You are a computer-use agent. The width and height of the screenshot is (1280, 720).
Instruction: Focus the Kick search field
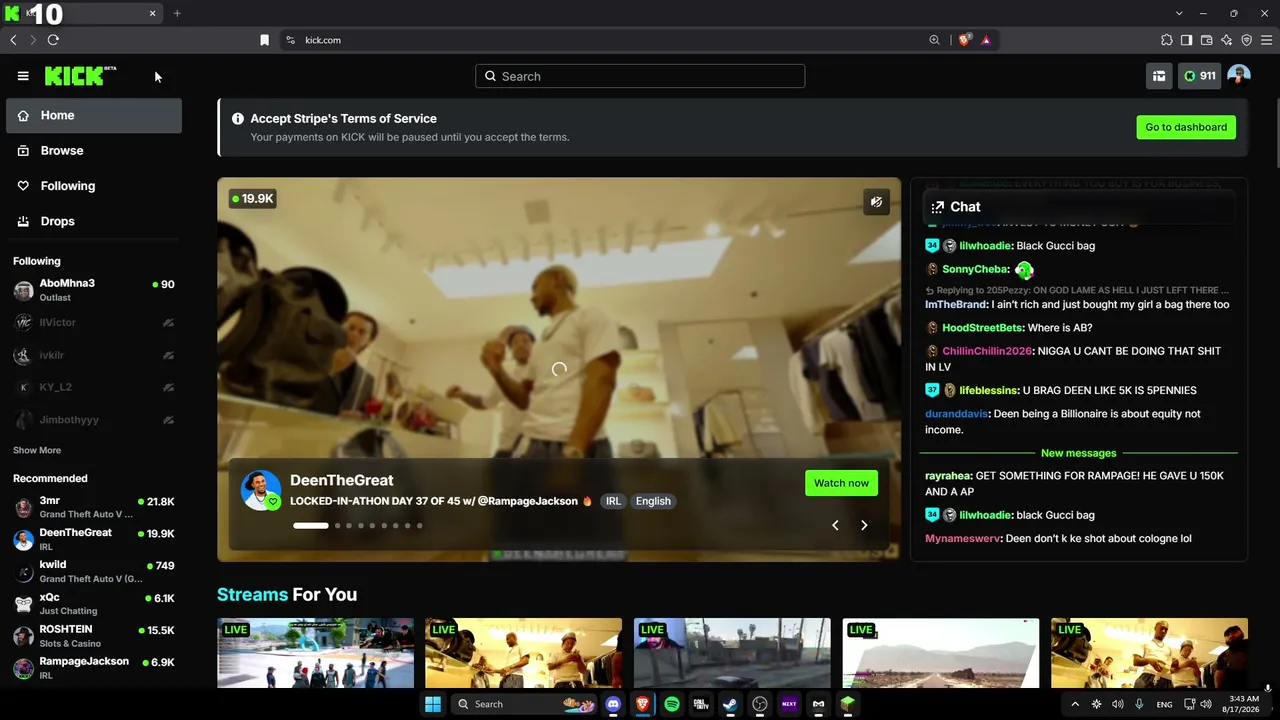640,76
